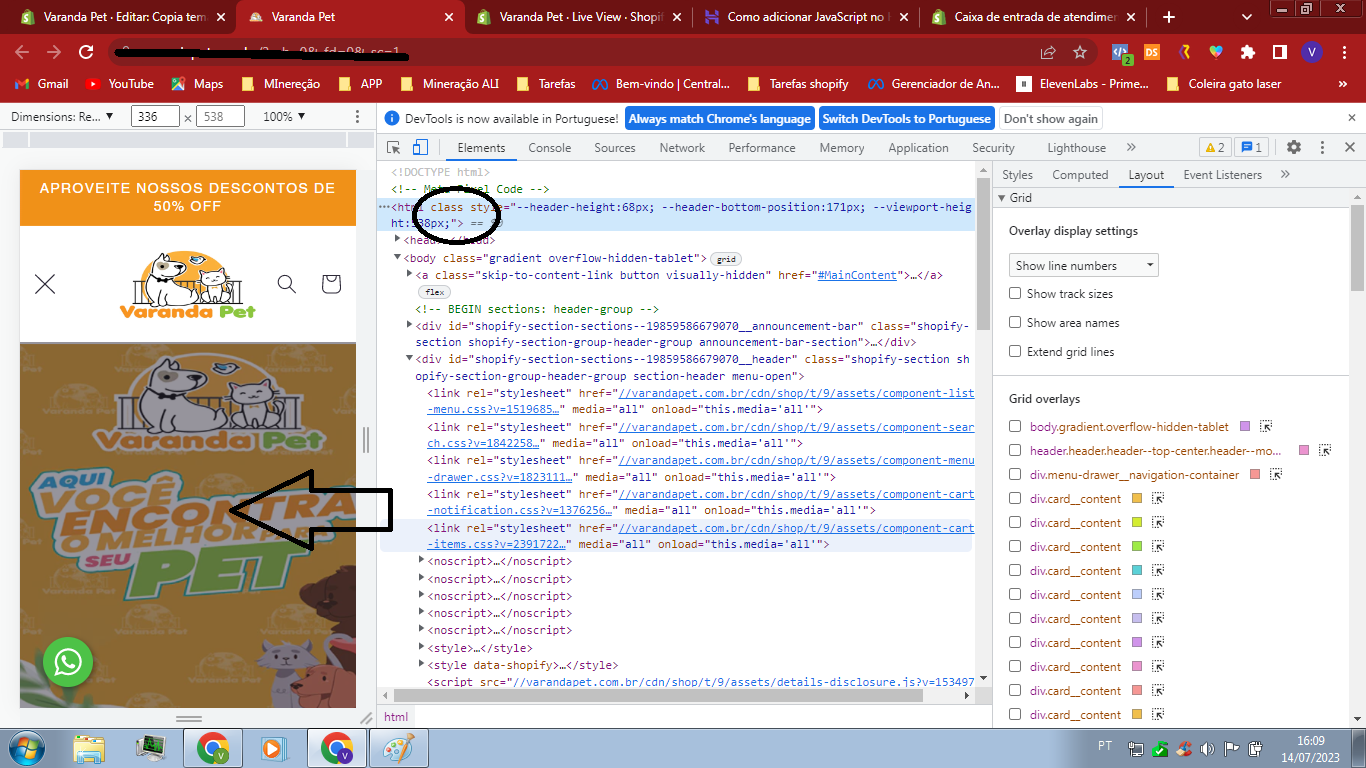Close the mobile menu with X icon
The width and height of the screenshot is (1366, 768).
click(45, 284)
